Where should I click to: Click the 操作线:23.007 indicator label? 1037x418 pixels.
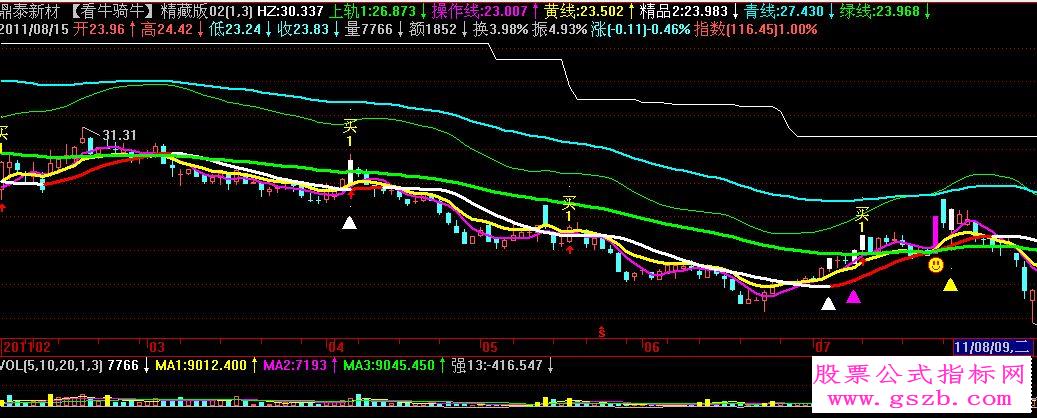[x=480, y=11]
